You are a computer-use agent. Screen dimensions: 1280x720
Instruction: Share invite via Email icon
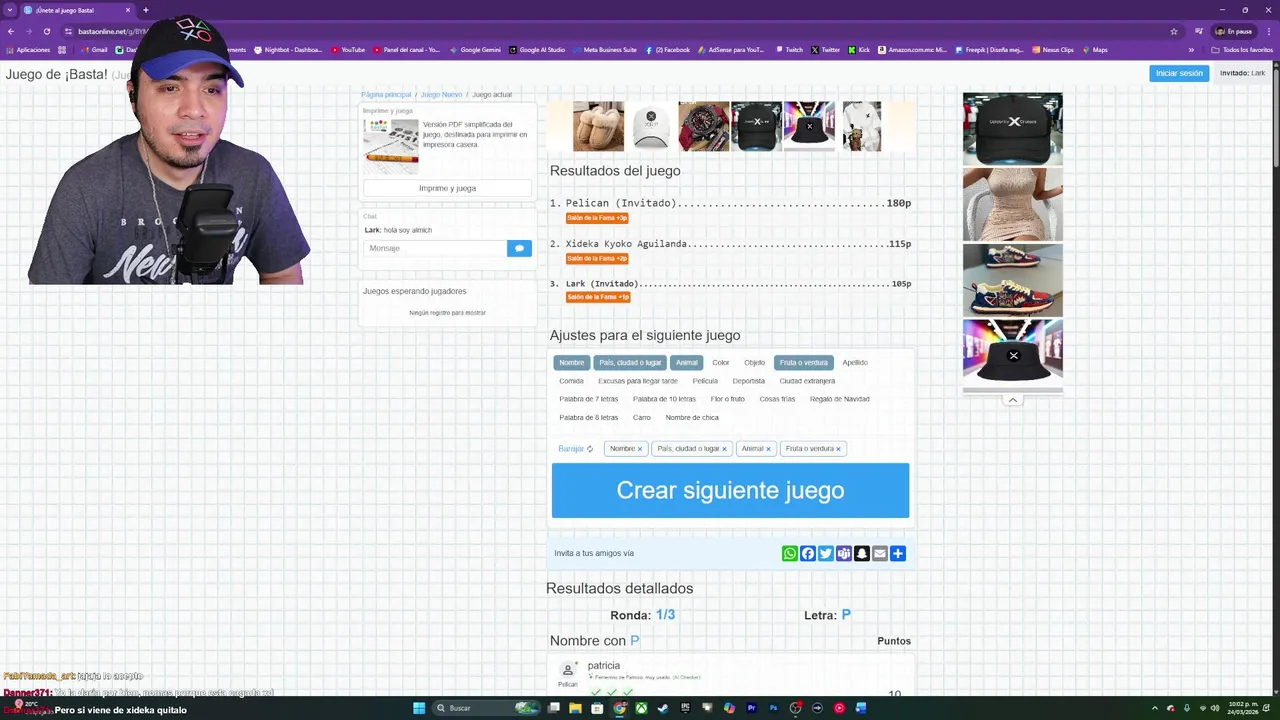click(879, 553)
